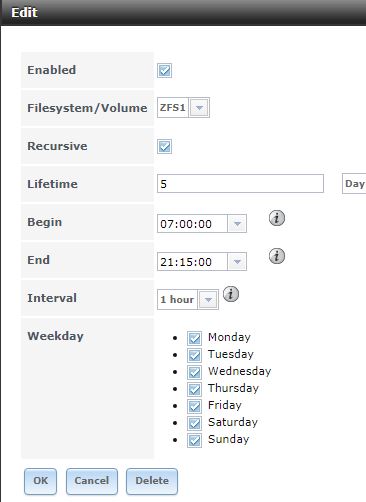Open the Filesystem/Volume ZFS1 dropdown
The image size is (366, 502).
(199, 108)
